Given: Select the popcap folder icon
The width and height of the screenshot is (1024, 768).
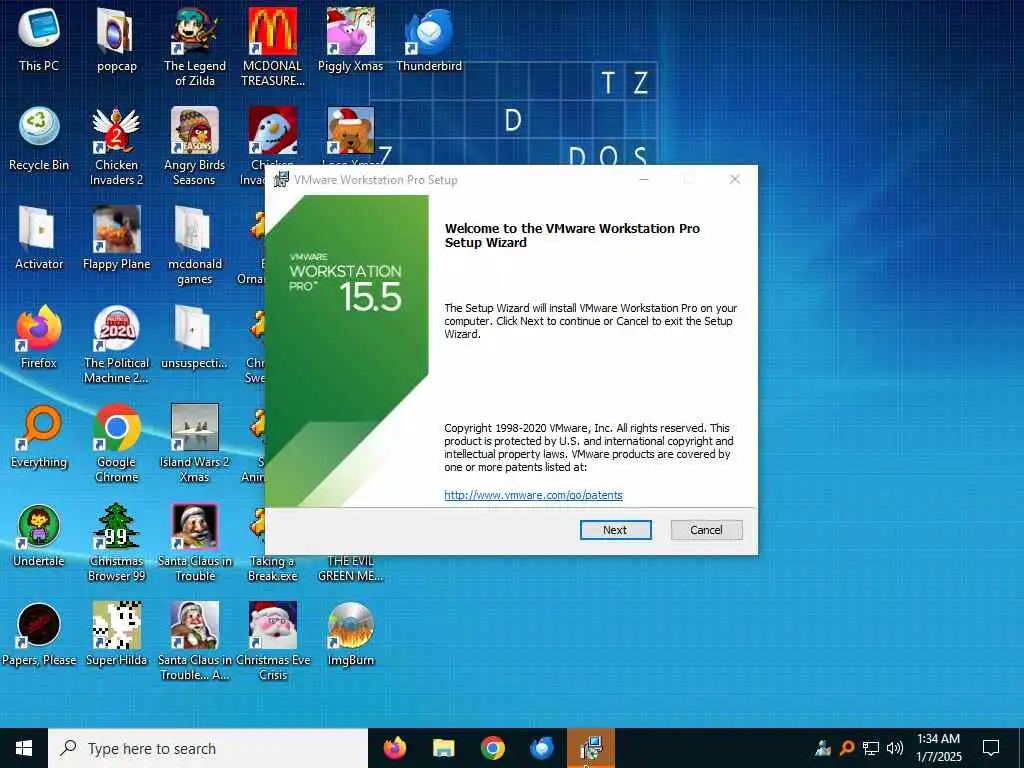Looking at the screenshot, I should pyautogui.click(x=116, y=39).
